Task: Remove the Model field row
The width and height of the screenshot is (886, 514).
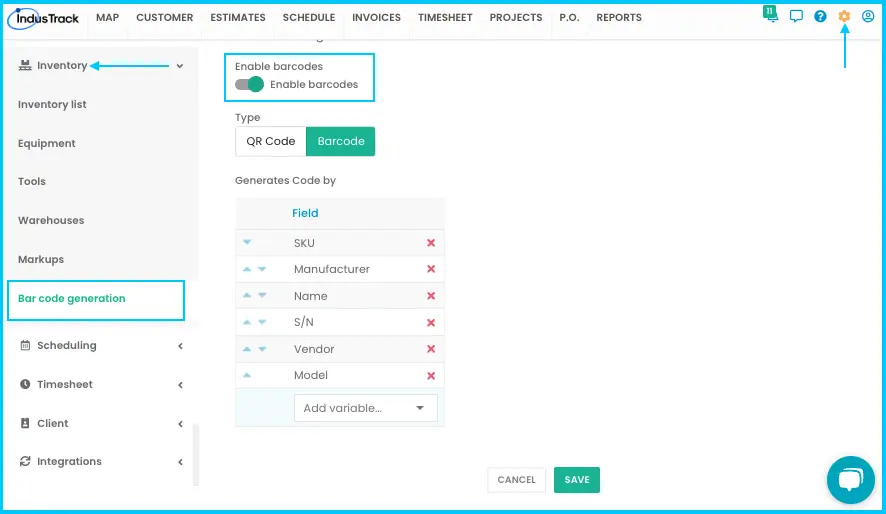Action: click(431, 376)
